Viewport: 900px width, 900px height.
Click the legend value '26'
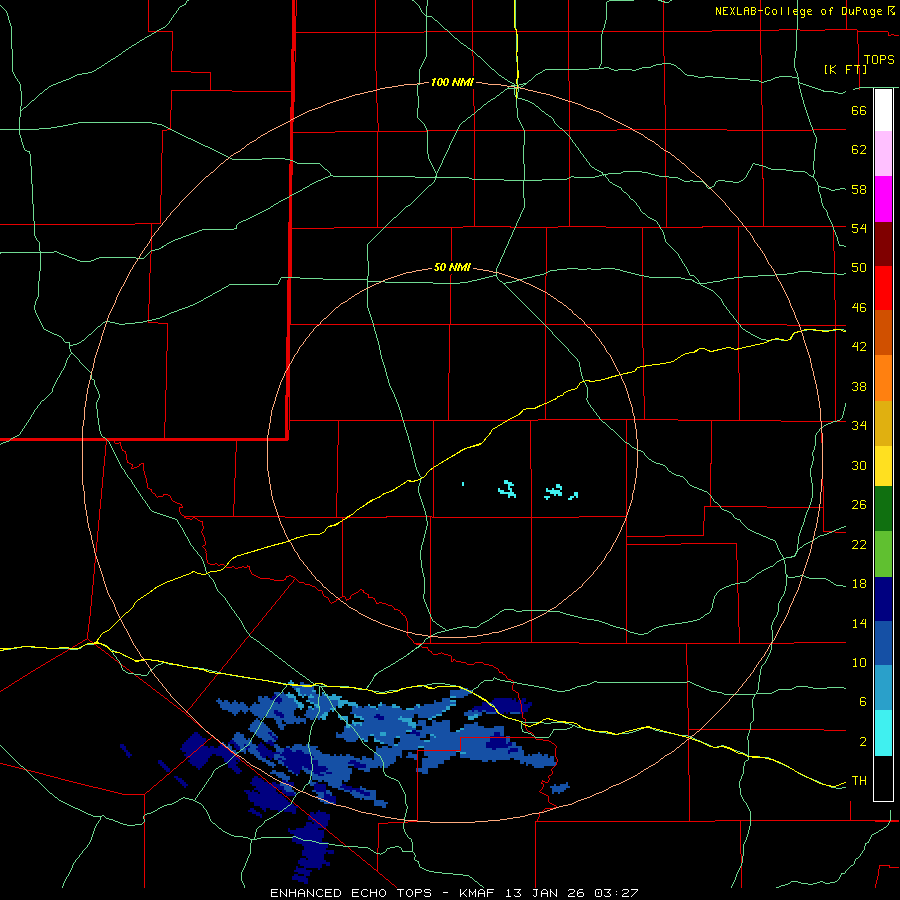[859, 505]
